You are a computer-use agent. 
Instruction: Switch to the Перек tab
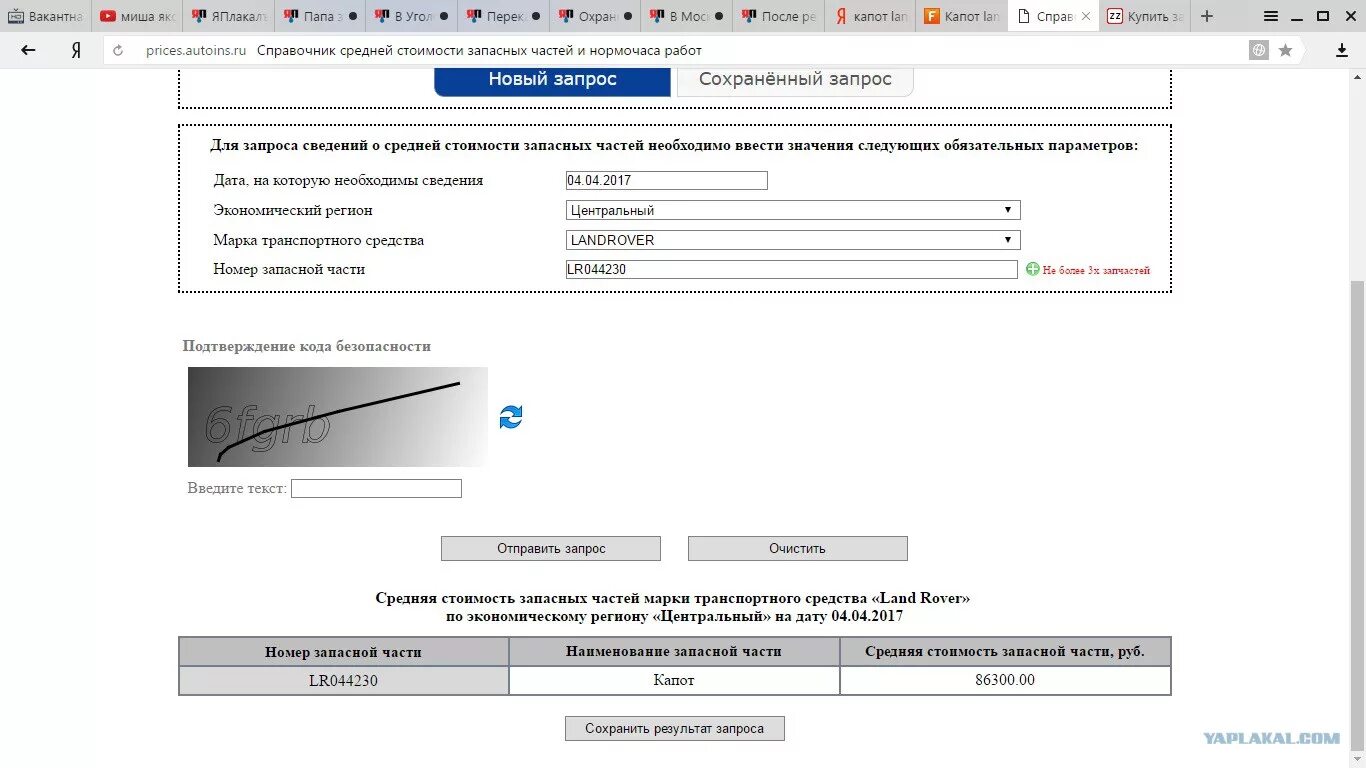pyautogui.click(x=504, y=16)
